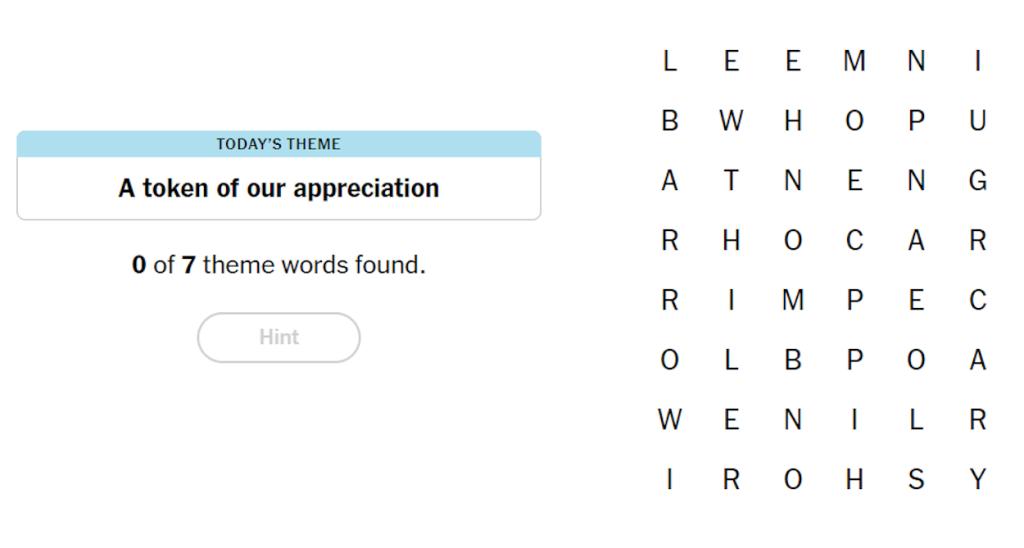The height and width of the screenshot is (548, 1024).
Task: Select the H between O and S
Action: pos(854,479)
